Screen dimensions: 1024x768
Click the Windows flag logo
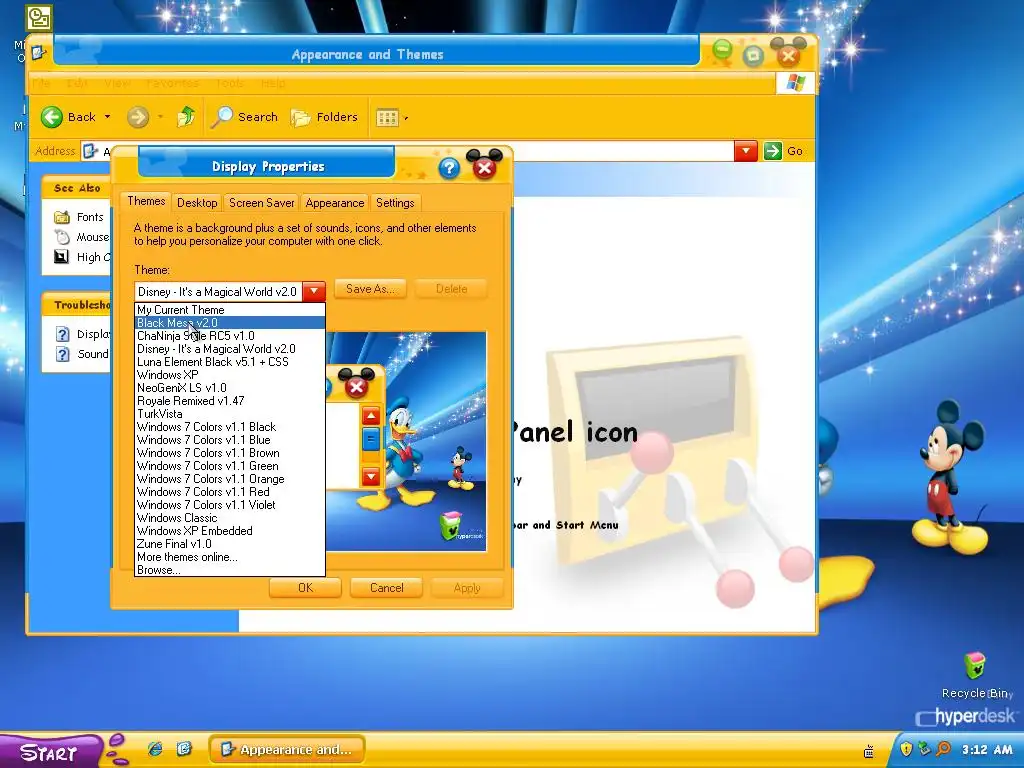pos(795,83)
